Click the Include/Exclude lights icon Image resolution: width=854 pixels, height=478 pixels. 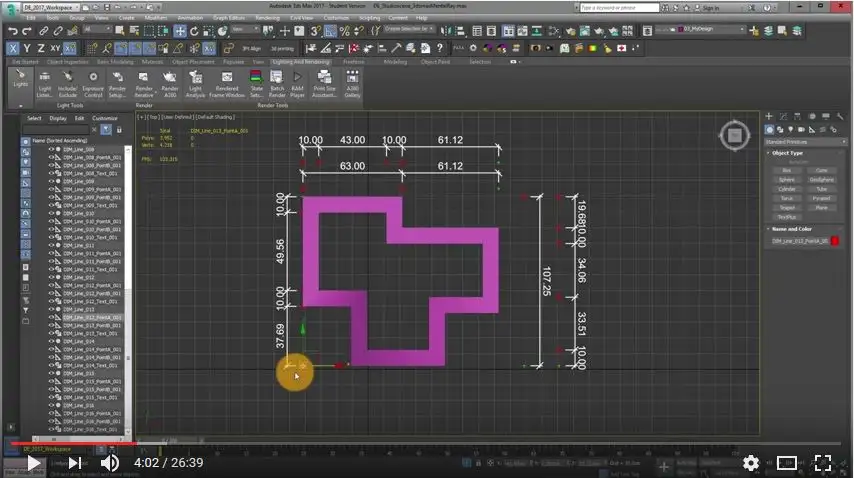pyautogui.click(x=68, y=84)
